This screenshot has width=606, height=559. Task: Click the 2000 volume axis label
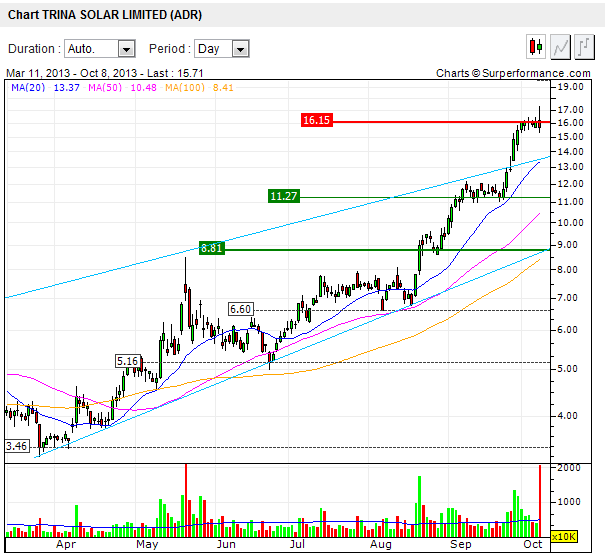pyautogui.click(x=569, y=468)
